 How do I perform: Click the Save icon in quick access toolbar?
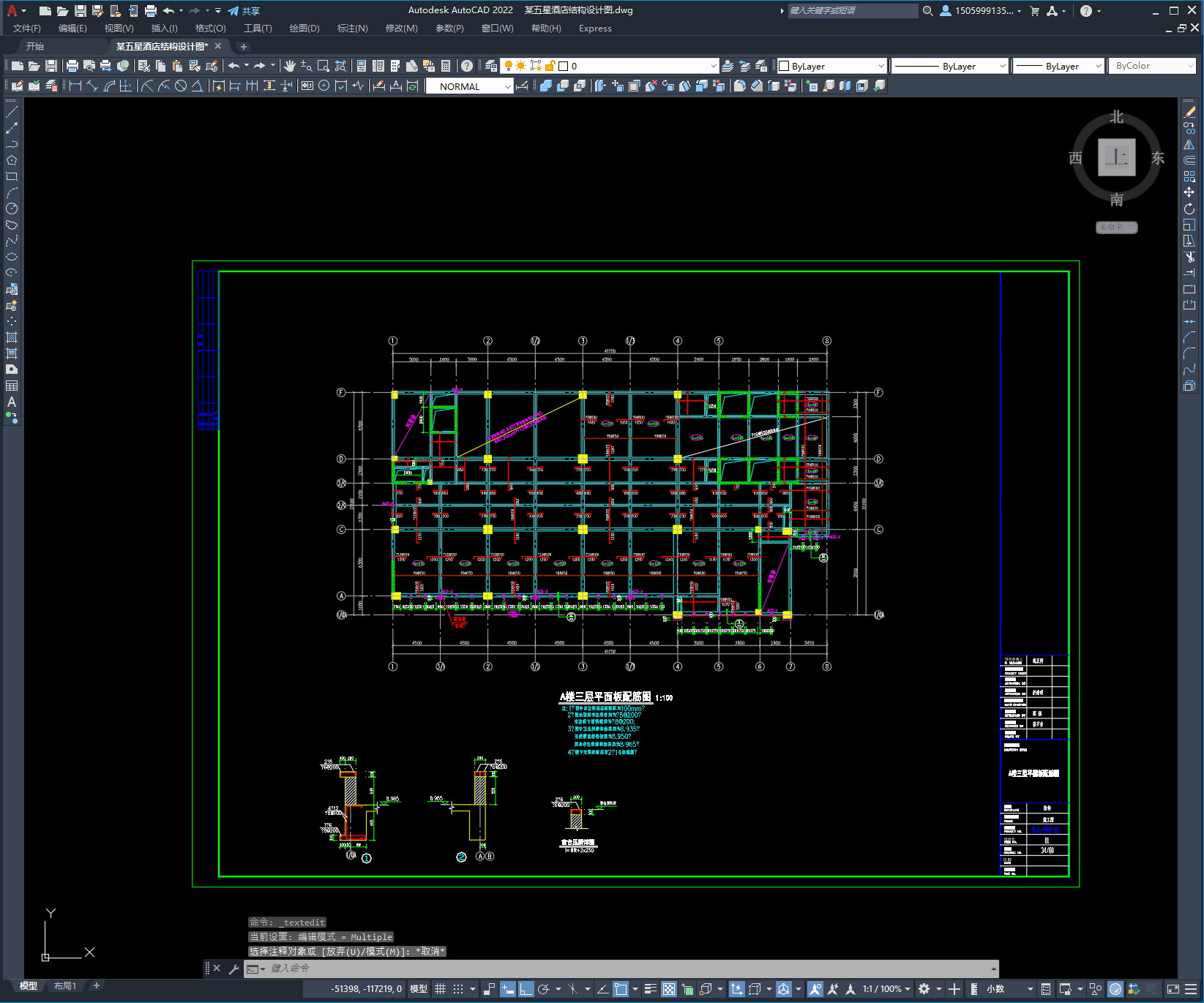[x=81, y=11]
